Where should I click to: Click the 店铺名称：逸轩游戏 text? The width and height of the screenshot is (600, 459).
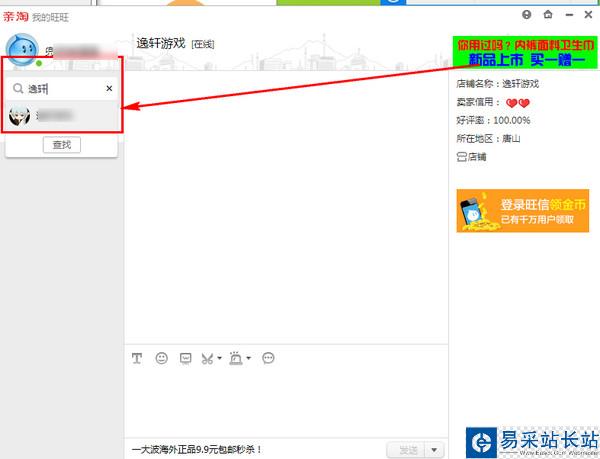tap(497, 84)
